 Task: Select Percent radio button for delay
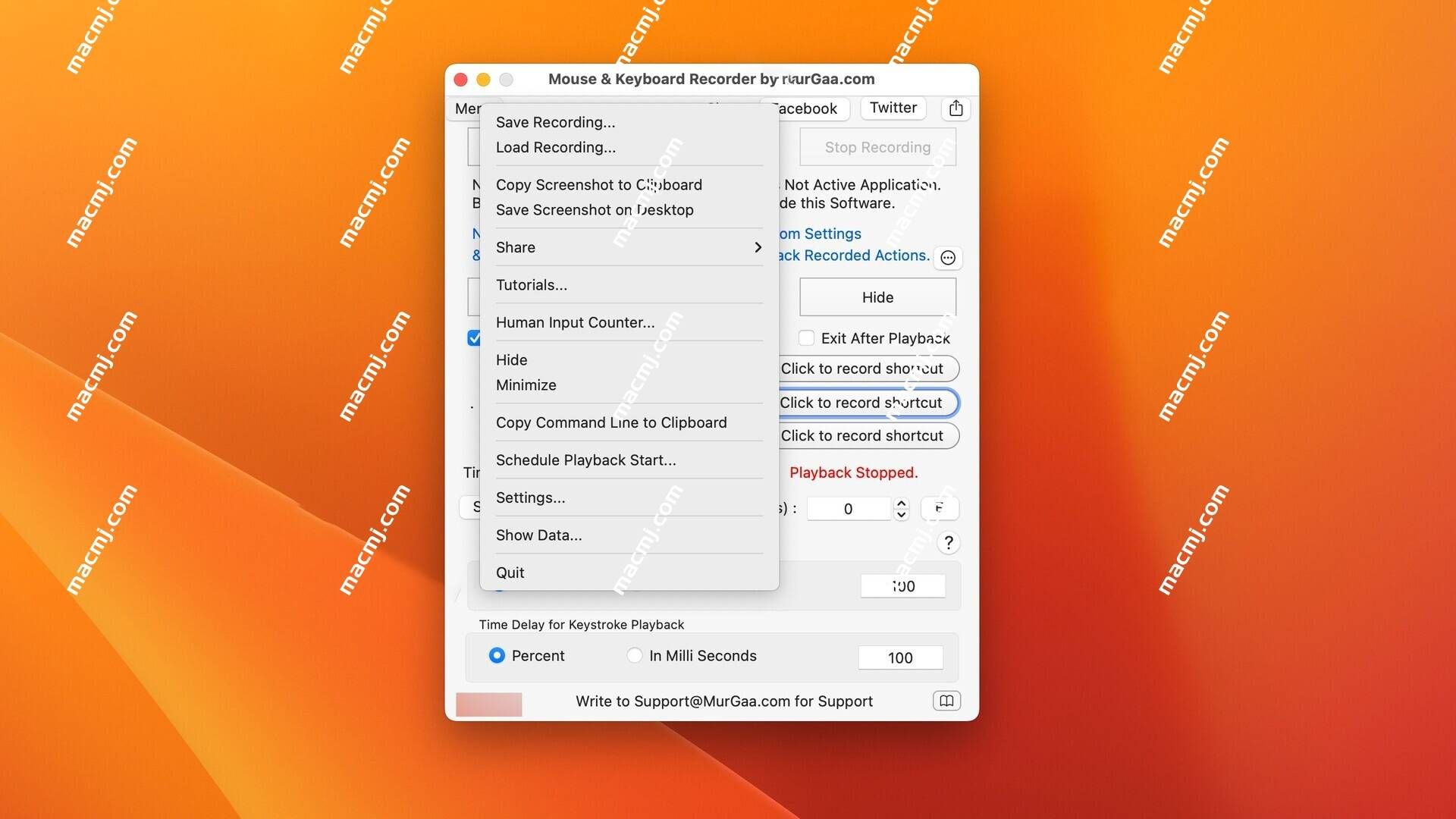pyautogui.click(x=496, y=657)
